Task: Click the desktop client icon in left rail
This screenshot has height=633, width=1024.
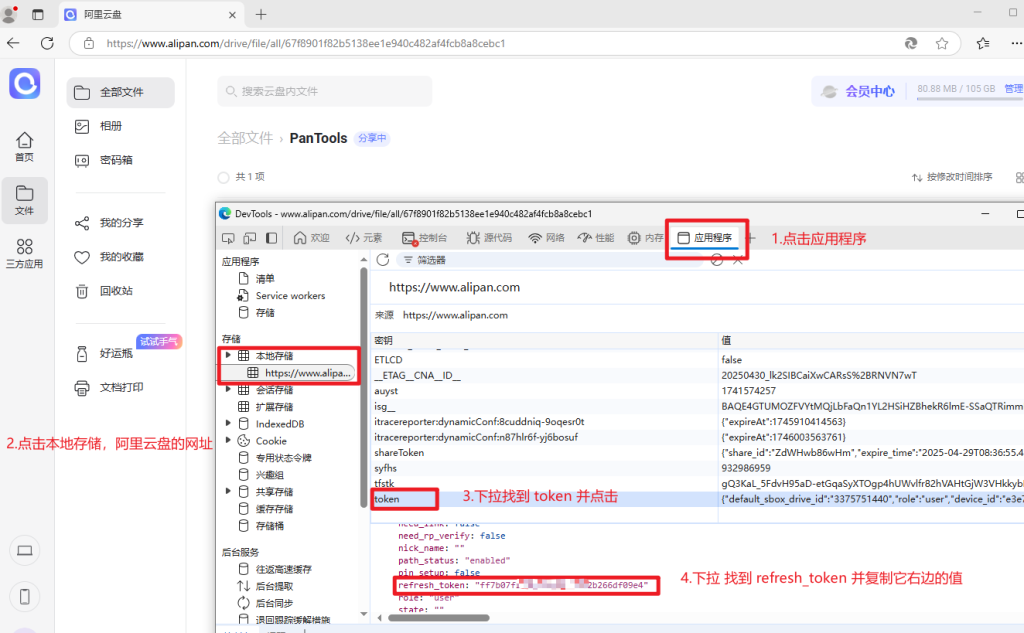Action: click(25, 551)
